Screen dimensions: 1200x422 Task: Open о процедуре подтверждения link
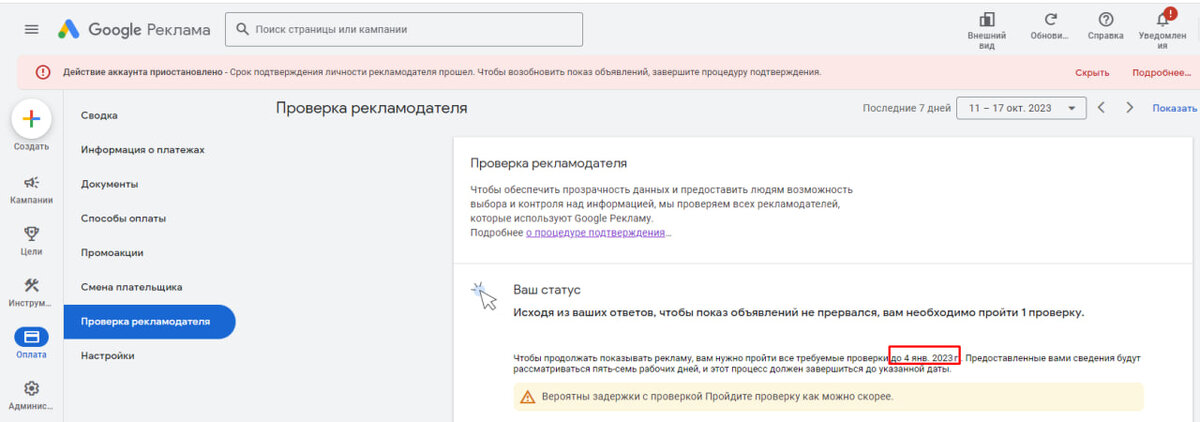595,232
